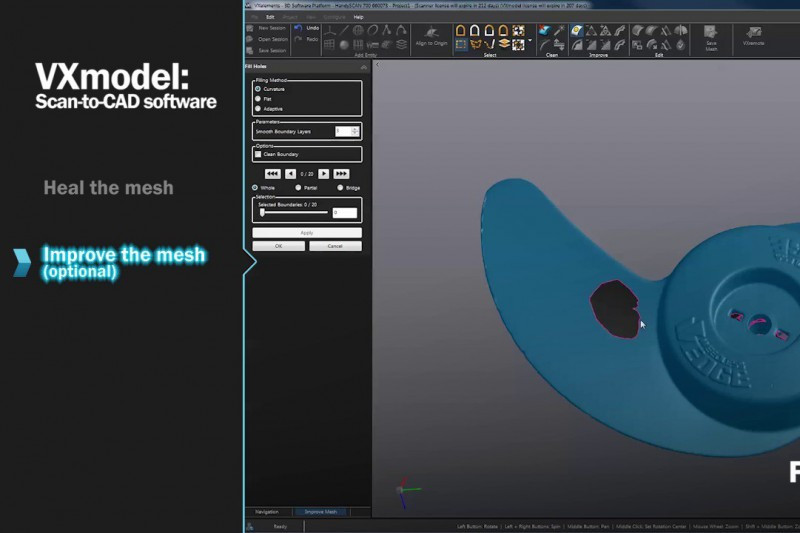Open the Help menu
The width and height of the screenshot is (800, 533).
click(x=358, y=17)
